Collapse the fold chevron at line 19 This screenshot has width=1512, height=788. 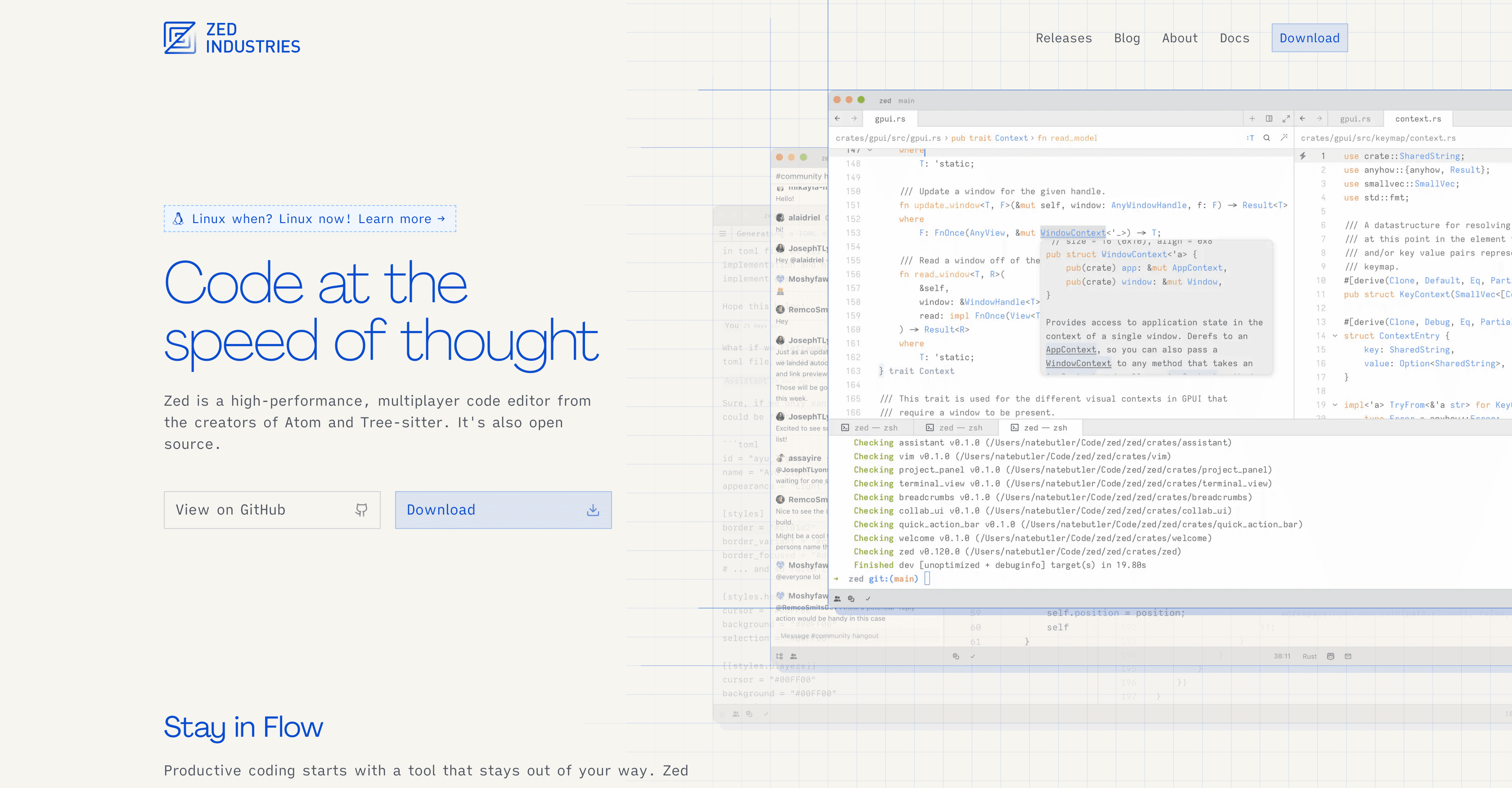[1335, 405]
